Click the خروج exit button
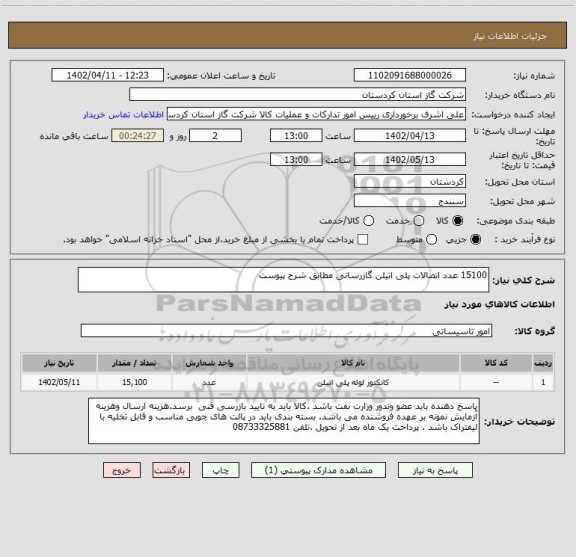Screen dimensions: 576x557 (x=122, y=470)
